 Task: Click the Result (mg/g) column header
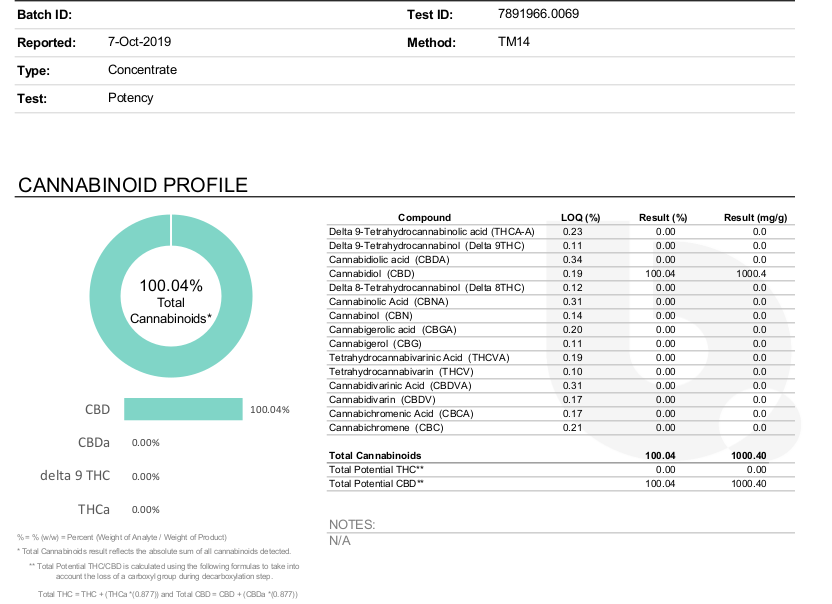point(755,217)
